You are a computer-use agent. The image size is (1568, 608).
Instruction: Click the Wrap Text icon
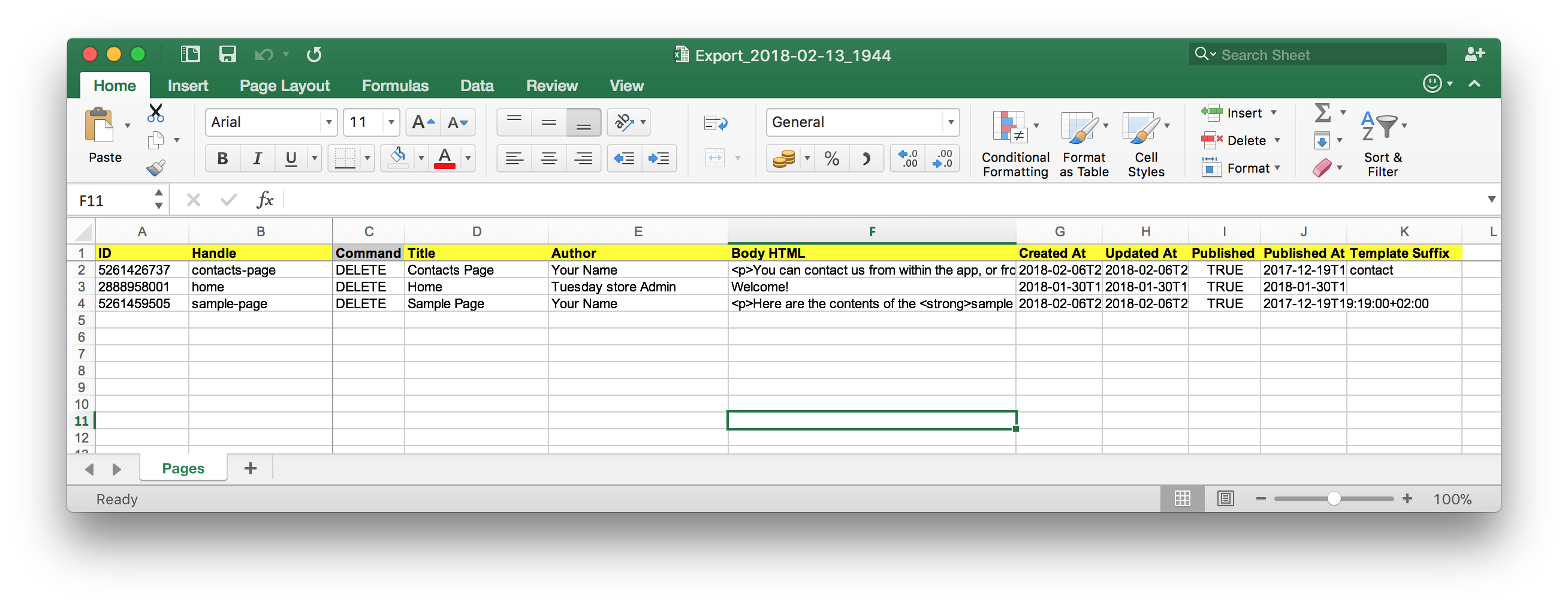pyautogui.click(x=715, y=123)
